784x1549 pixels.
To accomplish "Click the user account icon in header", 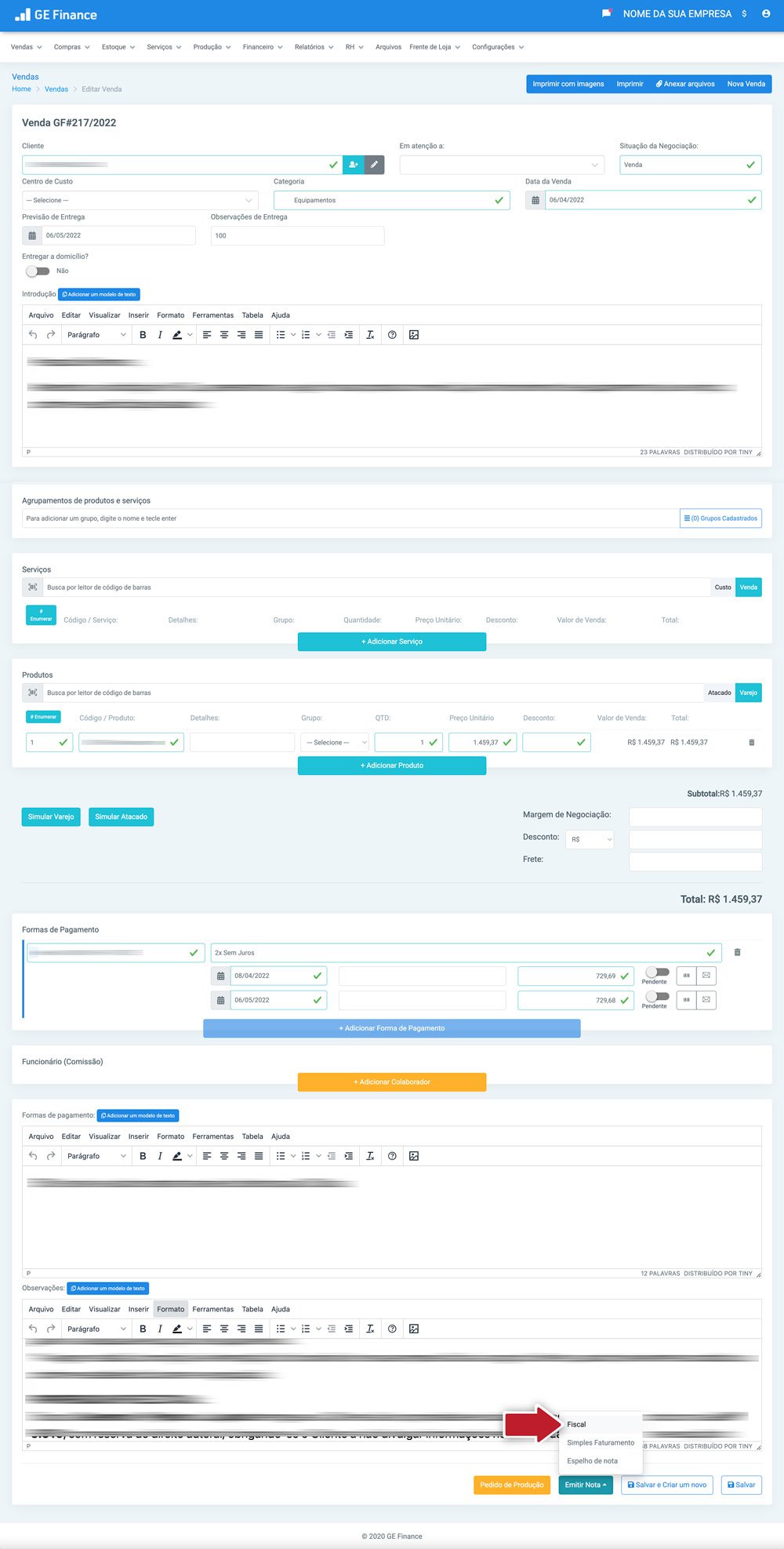I will [x=766, y=14].
